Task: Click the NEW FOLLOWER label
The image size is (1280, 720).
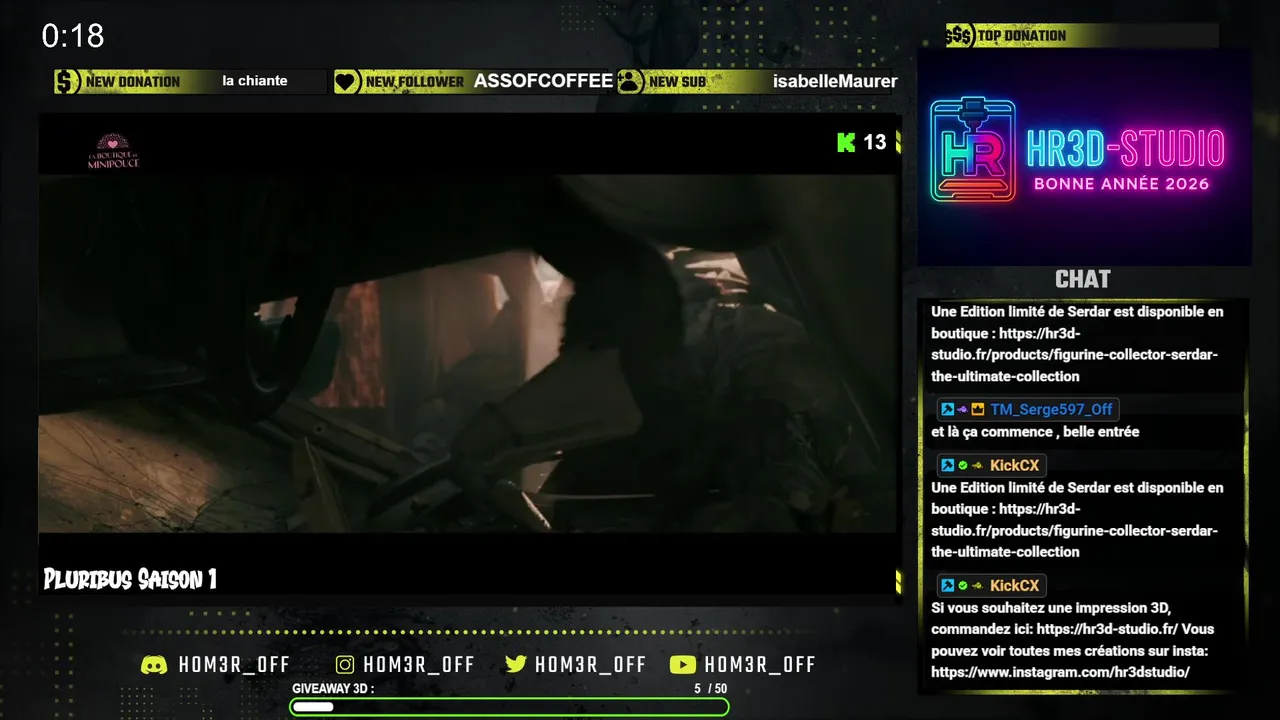Action: pyautogui.click(x=415, y=82)
